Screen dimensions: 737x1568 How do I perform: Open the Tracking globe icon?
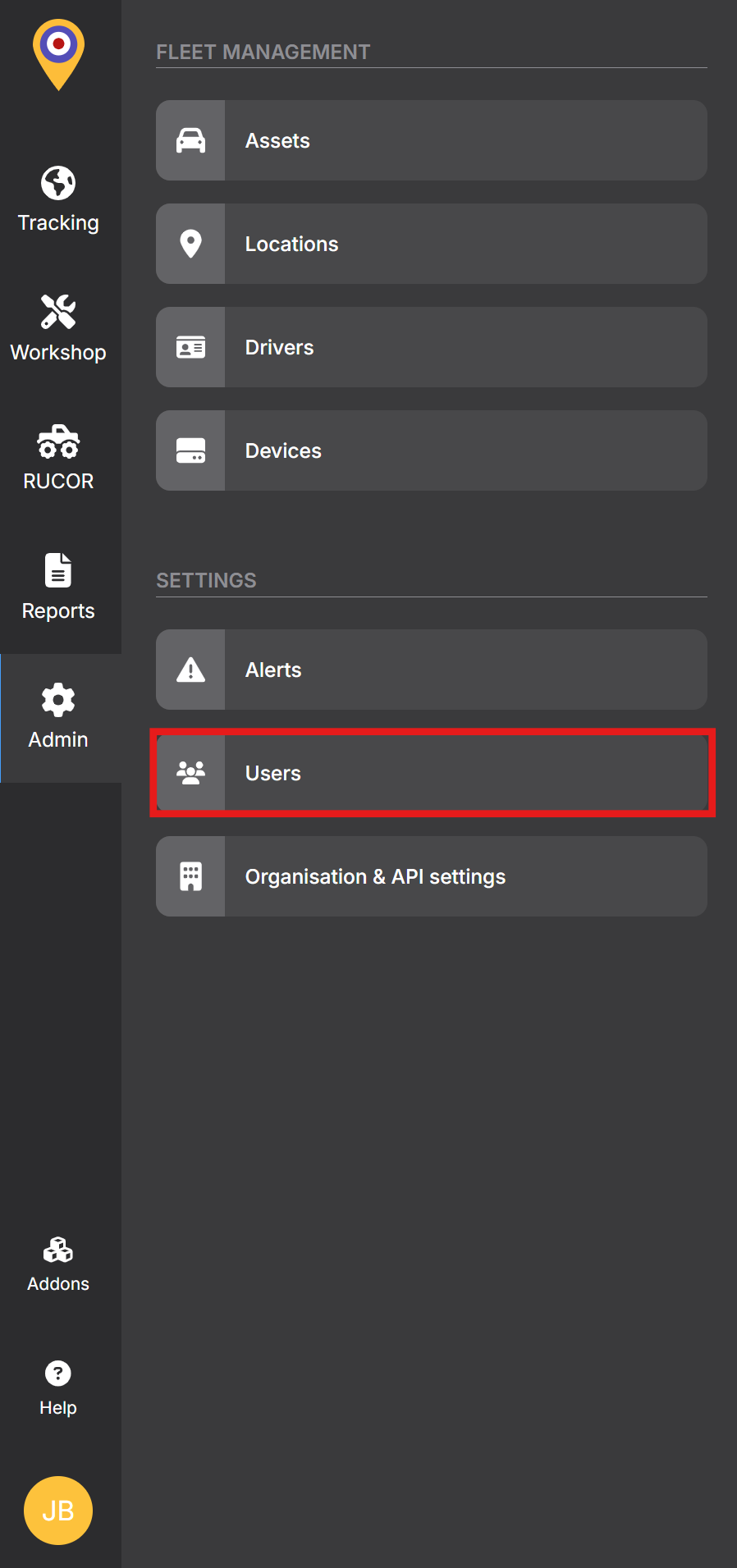pos(58,182)
